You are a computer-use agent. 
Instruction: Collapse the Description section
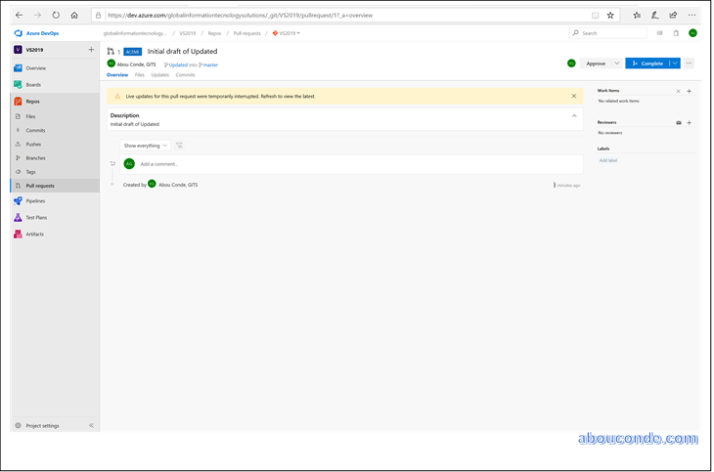coord(574,116)
